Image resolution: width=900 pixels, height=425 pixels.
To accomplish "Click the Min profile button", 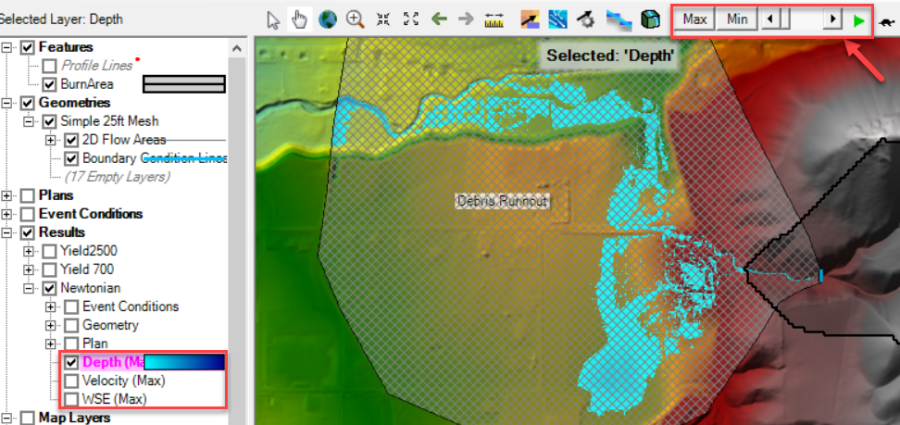I will (x=737, y=19).
